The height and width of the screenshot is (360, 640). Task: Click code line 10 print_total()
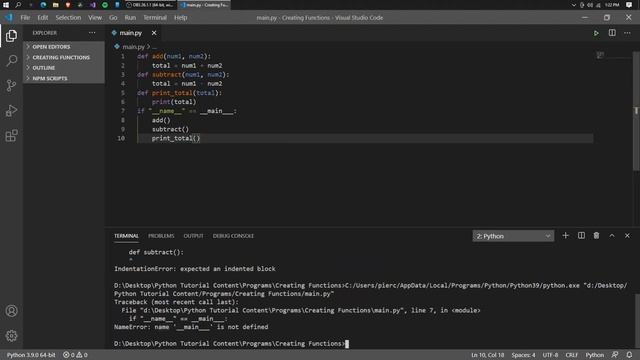tap(176, 138)
